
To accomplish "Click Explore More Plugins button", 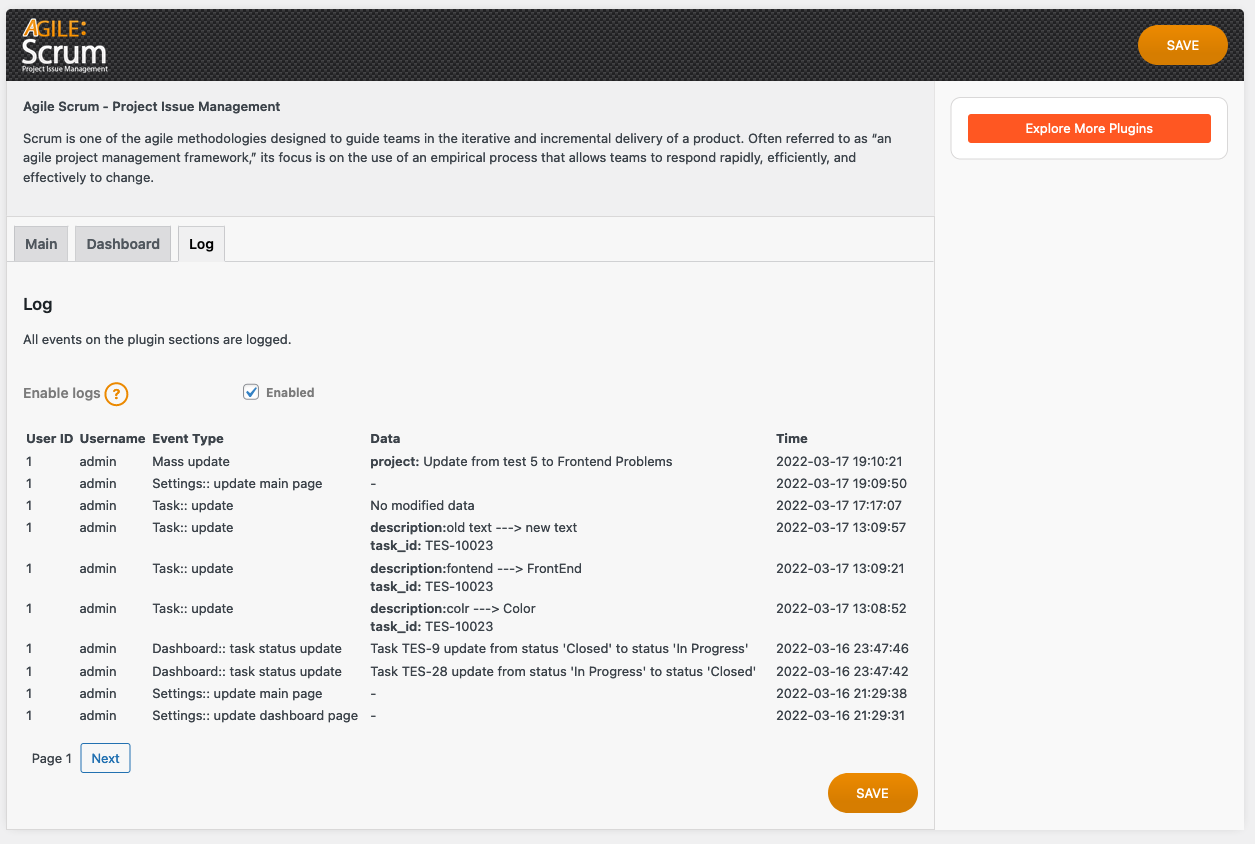I will [x=1089, y=129].
